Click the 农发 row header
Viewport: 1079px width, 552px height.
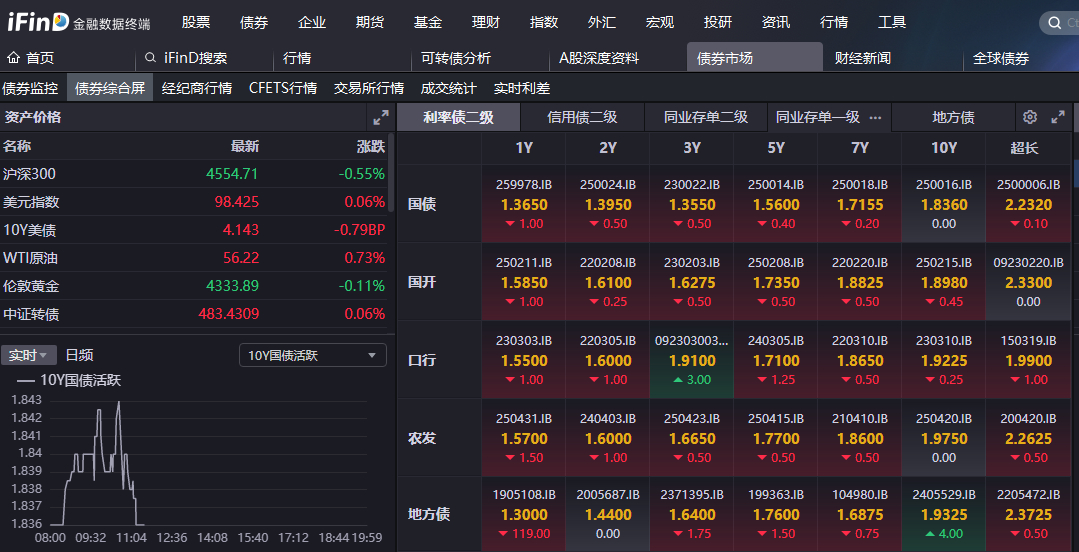[422, 438]
